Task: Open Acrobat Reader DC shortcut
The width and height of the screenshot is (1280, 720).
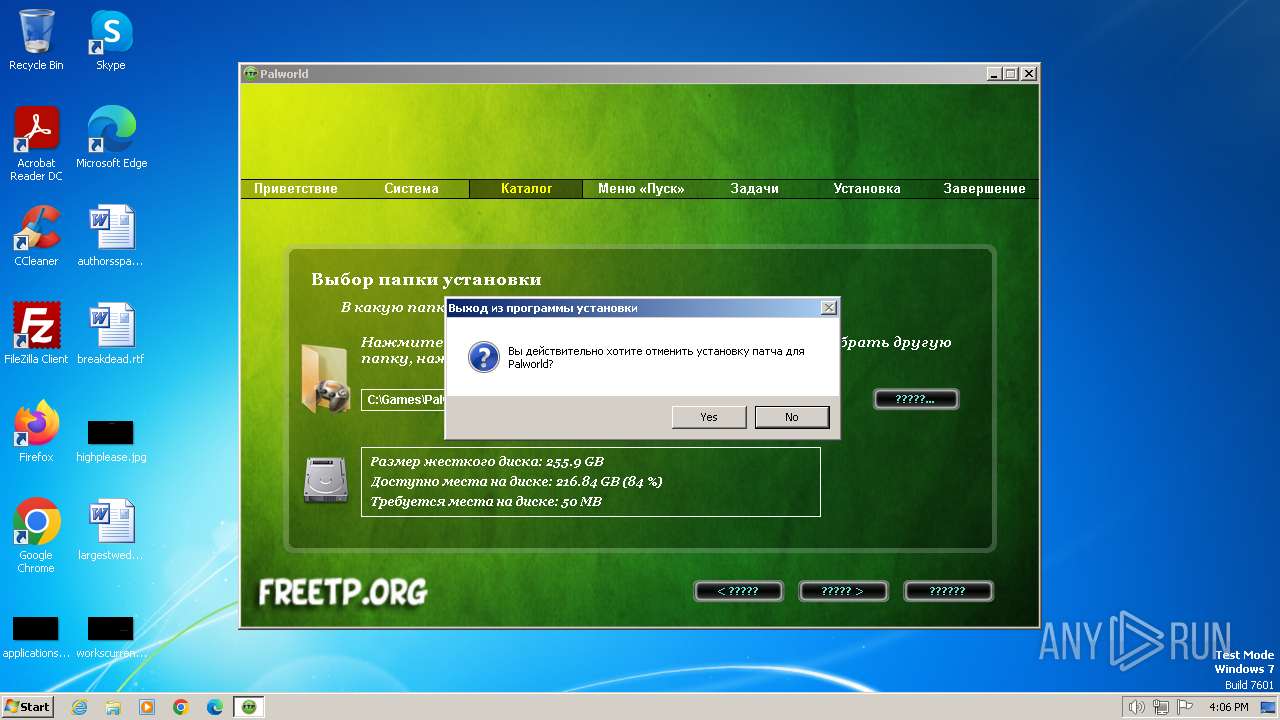Action: [x=36, y=144]
